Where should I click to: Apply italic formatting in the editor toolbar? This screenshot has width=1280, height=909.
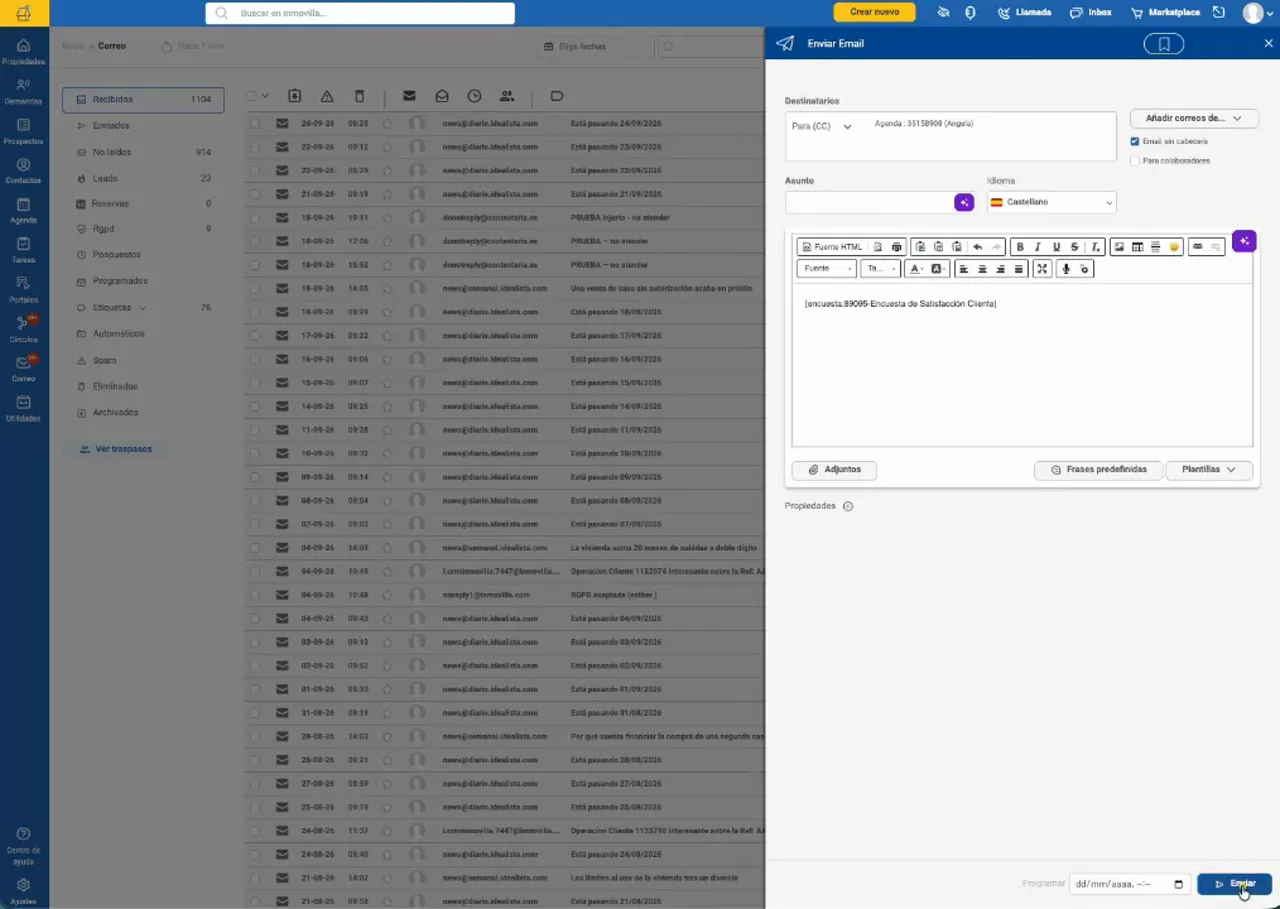point(1038,247)
